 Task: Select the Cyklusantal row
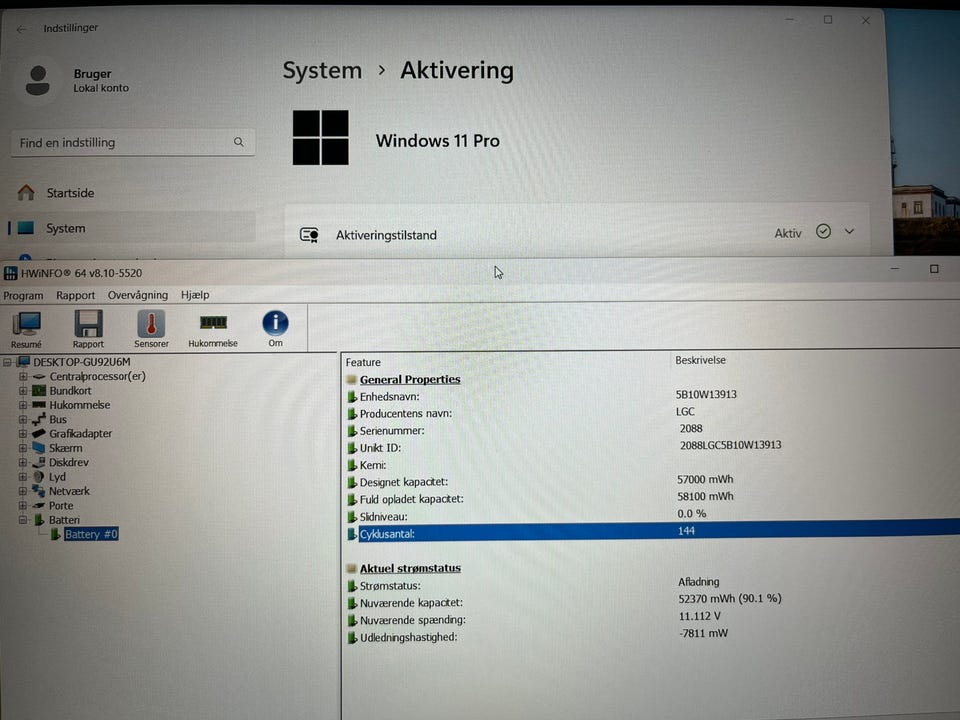pos(652,533)
